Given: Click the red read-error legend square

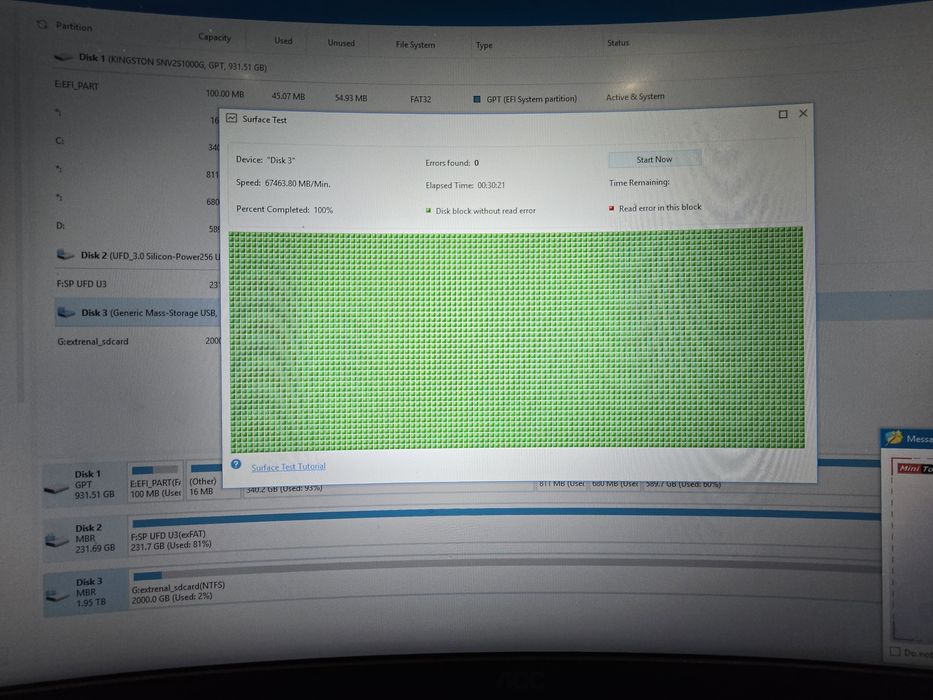Looking at the screenshot, I should coord(611,208).
